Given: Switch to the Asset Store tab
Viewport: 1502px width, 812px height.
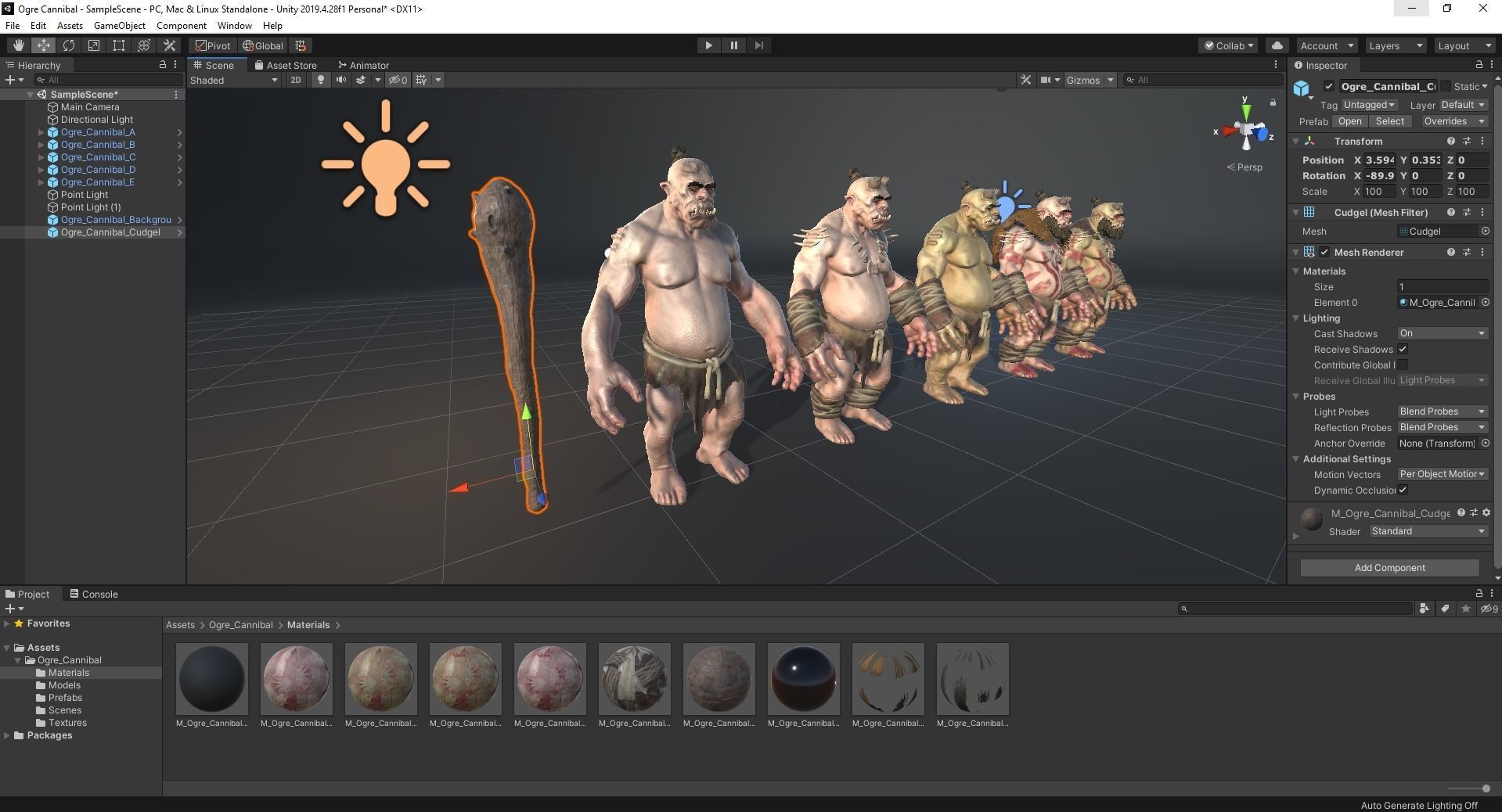Looking at the screenshot, I should click(x=286, y=65).
